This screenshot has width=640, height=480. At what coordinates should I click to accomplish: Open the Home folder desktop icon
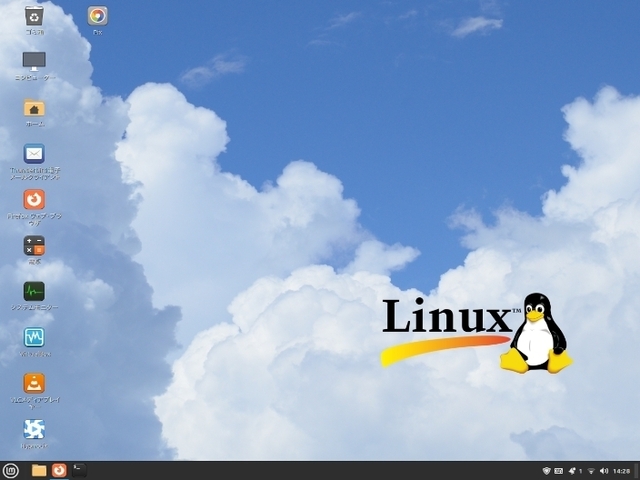click(34, 108)
